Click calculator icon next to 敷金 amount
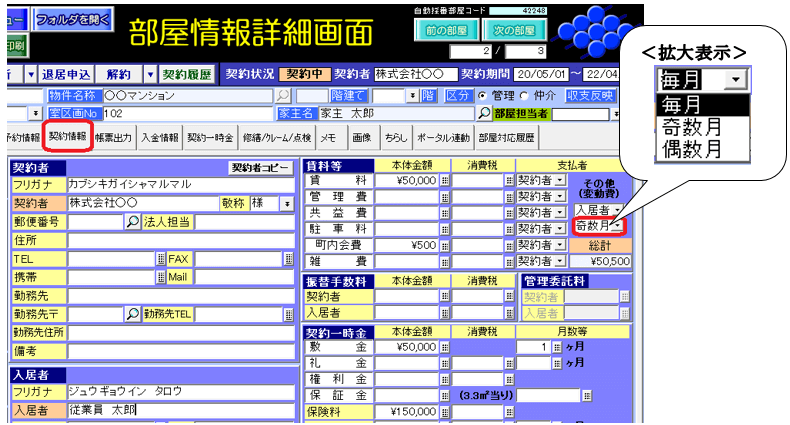This screenshot has height=425, width=790. click(x=444, y=346)
